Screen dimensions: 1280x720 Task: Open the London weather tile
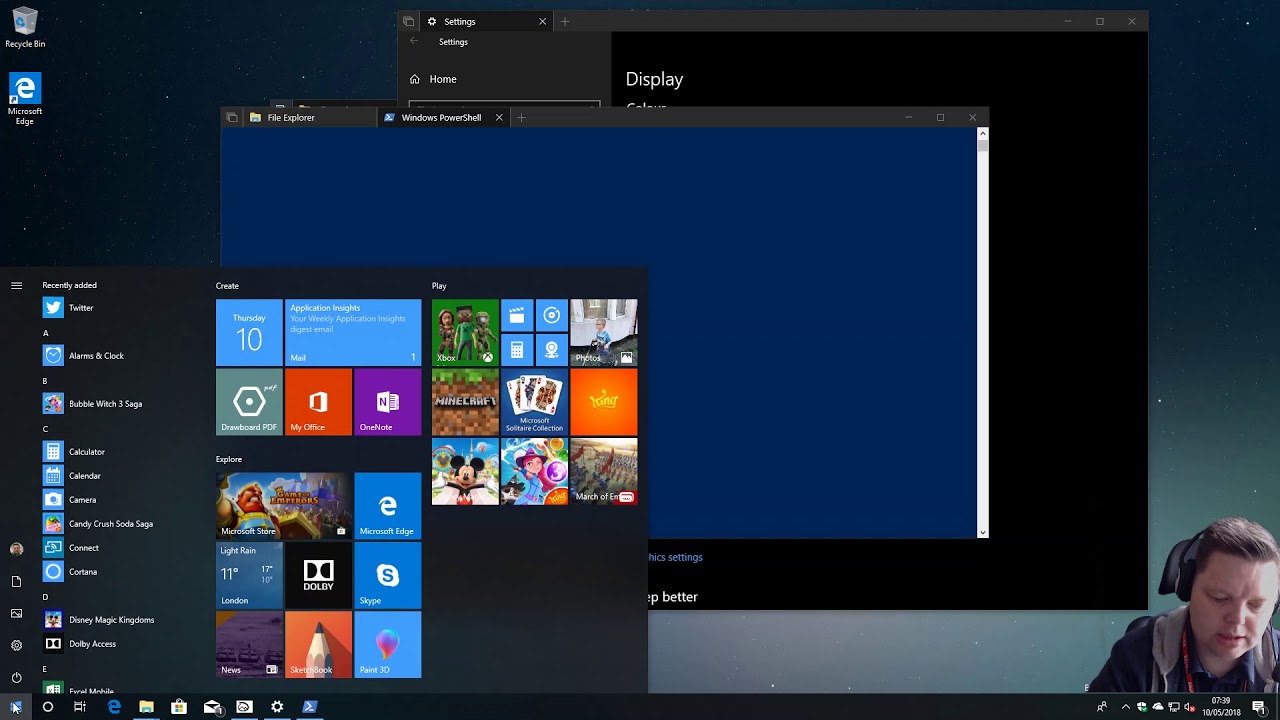pos(249,575)
